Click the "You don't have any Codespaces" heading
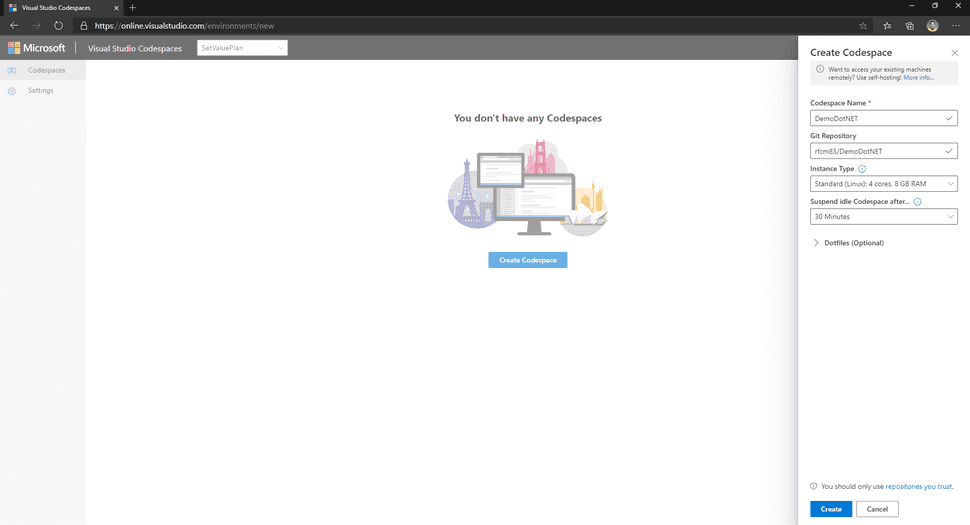This screenshot has height=525, width=970. tap(528, 118)
